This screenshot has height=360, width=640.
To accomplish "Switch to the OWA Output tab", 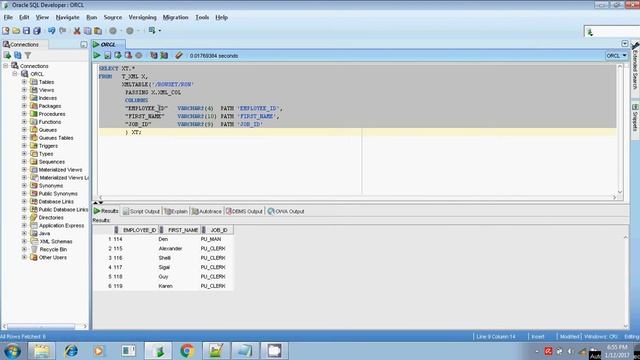I will pos(286,211).
